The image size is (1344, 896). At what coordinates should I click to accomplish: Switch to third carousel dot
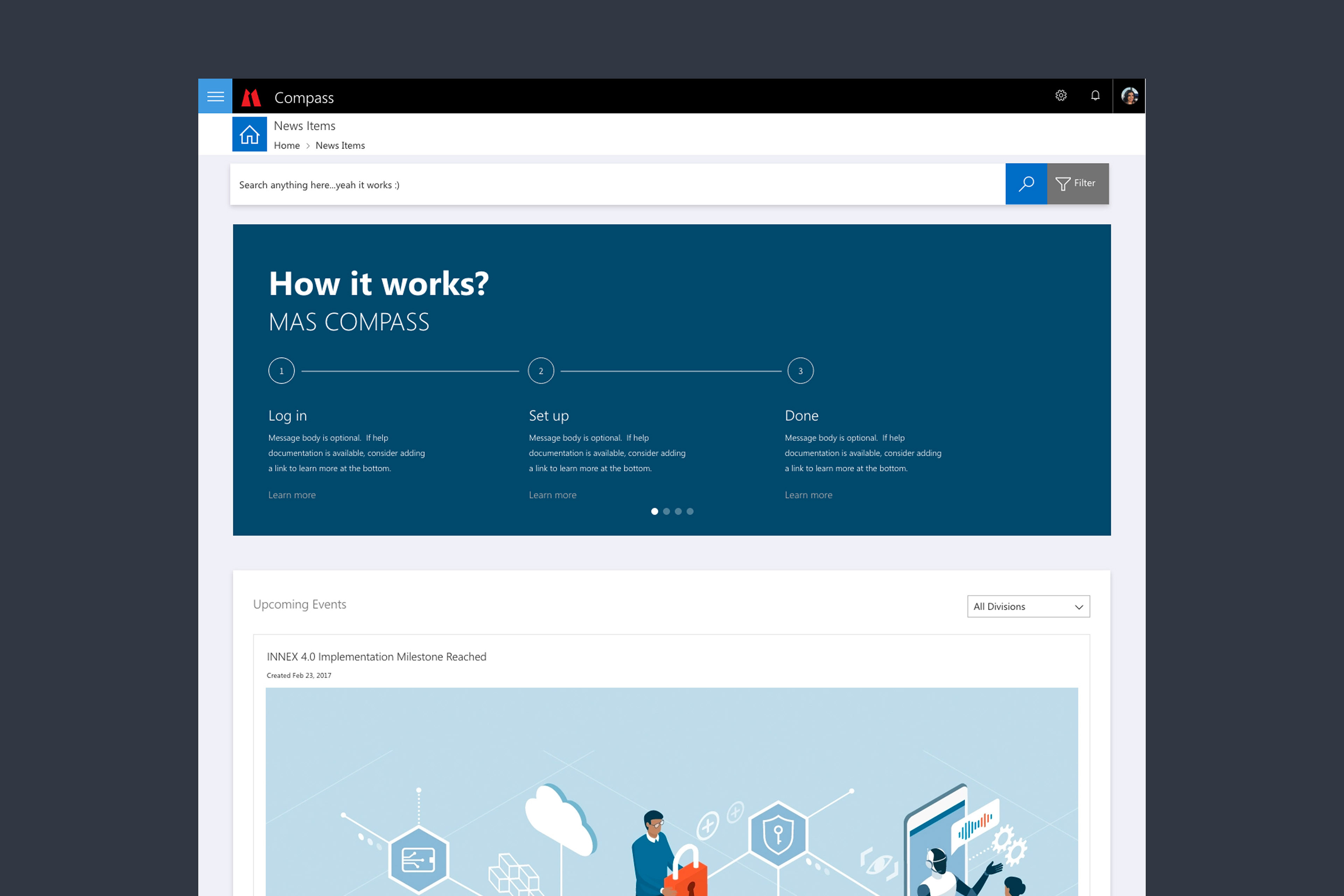click(x=678, y=511)
